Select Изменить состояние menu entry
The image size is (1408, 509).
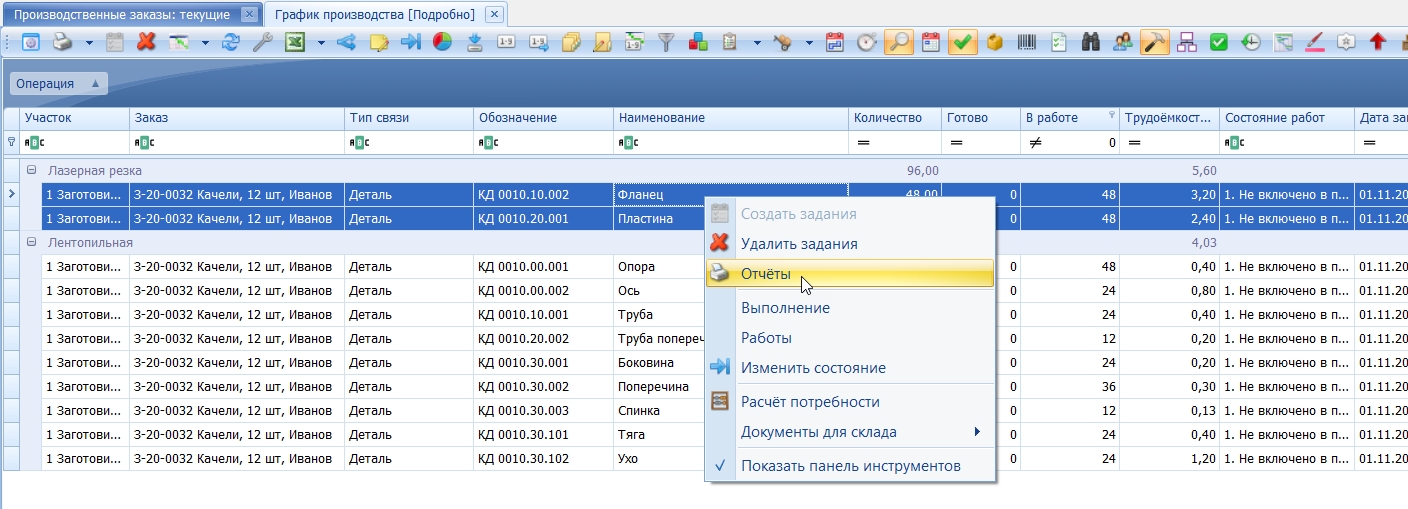coord(849,368)
